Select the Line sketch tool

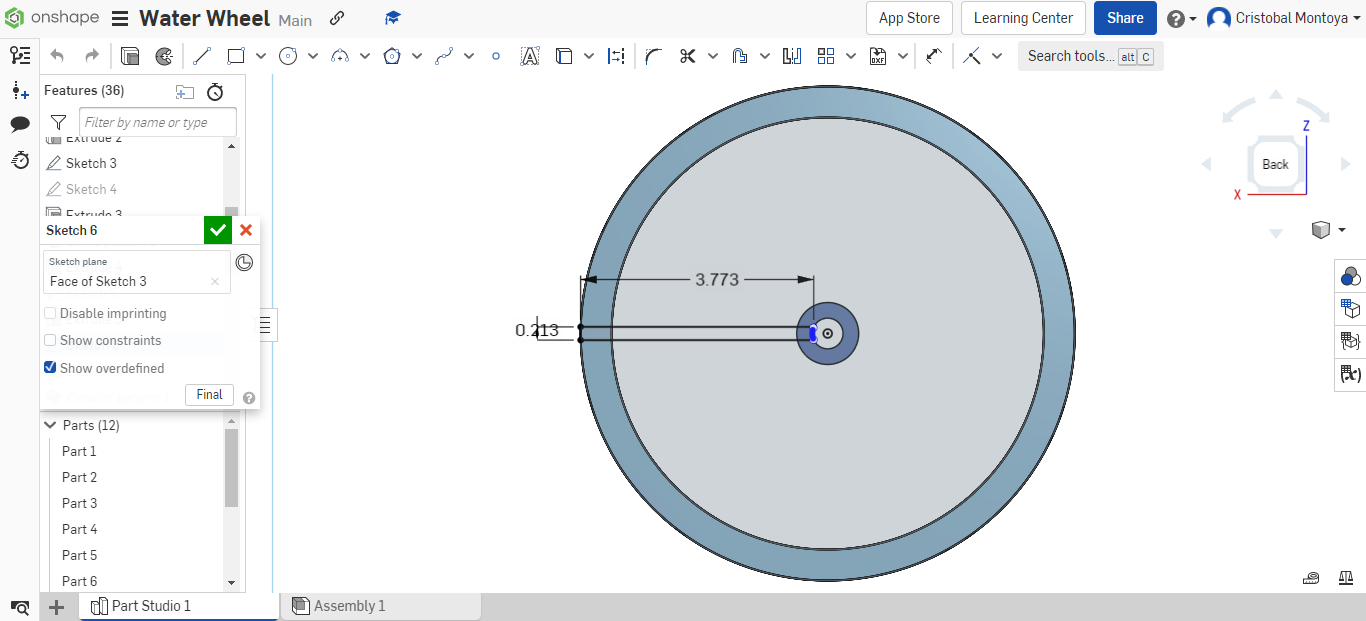pos(201,56)
